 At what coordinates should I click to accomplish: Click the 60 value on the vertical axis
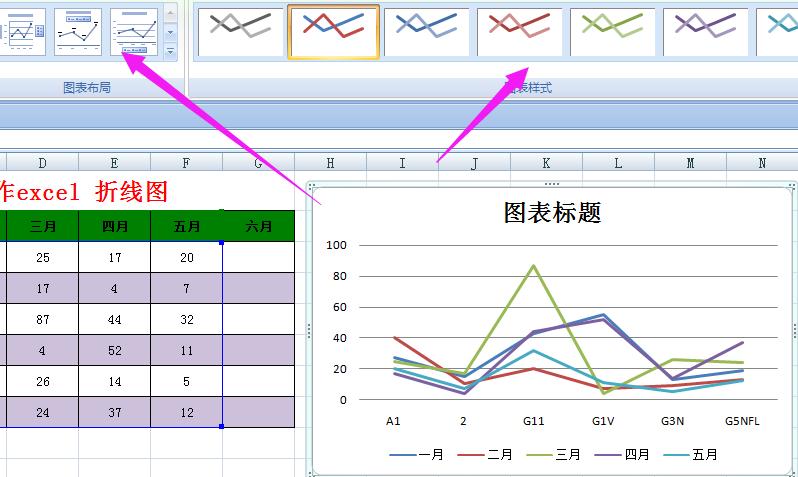click(x=339, y=307)
